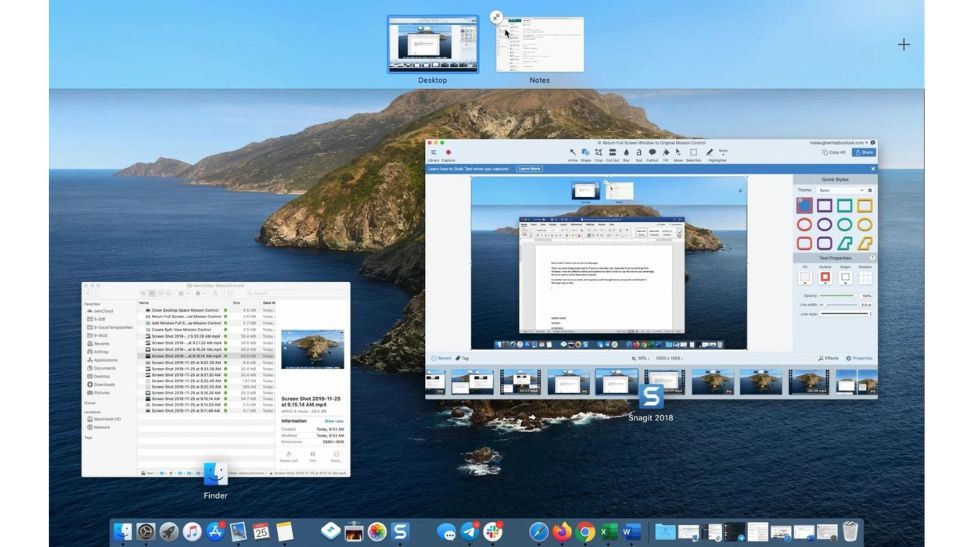
Task: Choose the red rounded rectangle quick style
Action: pos(804,243)
